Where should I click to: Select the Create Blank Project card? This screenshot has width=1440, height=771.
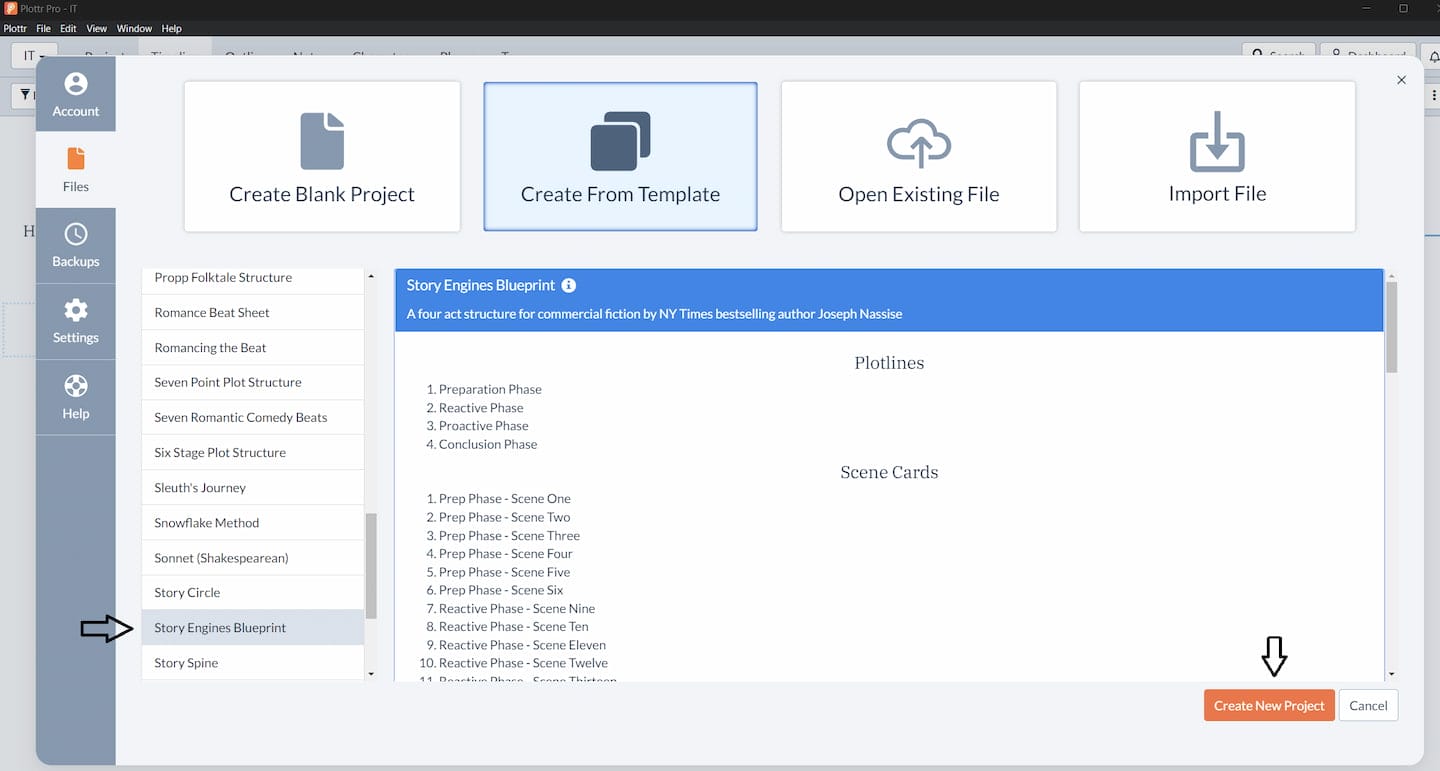pyautogui.click(x=321, y=156)
